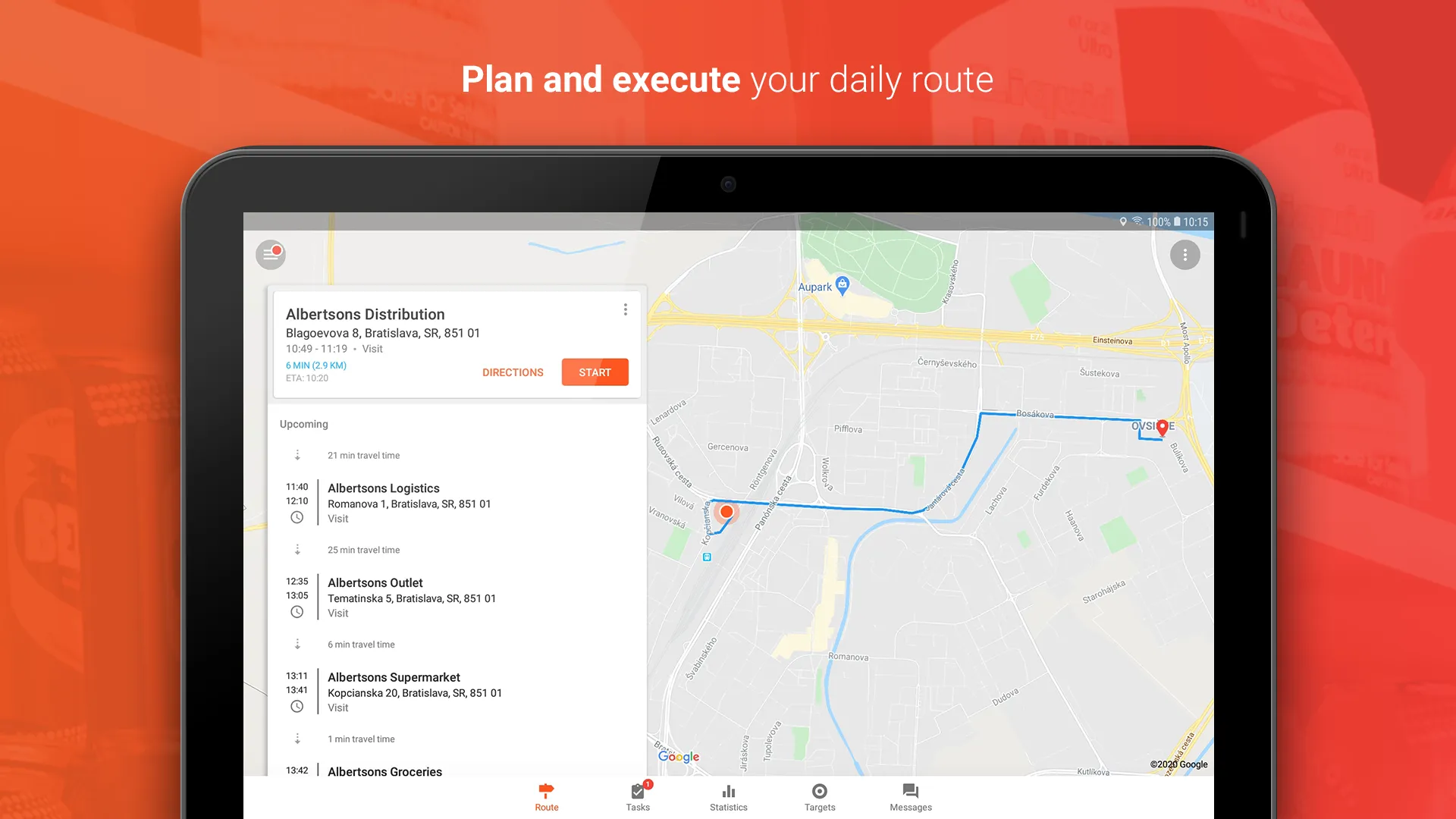Click the DIRECTIONS button for Albertsons Distribution
Screen dimensions: 1456x819
coord(510,372)
